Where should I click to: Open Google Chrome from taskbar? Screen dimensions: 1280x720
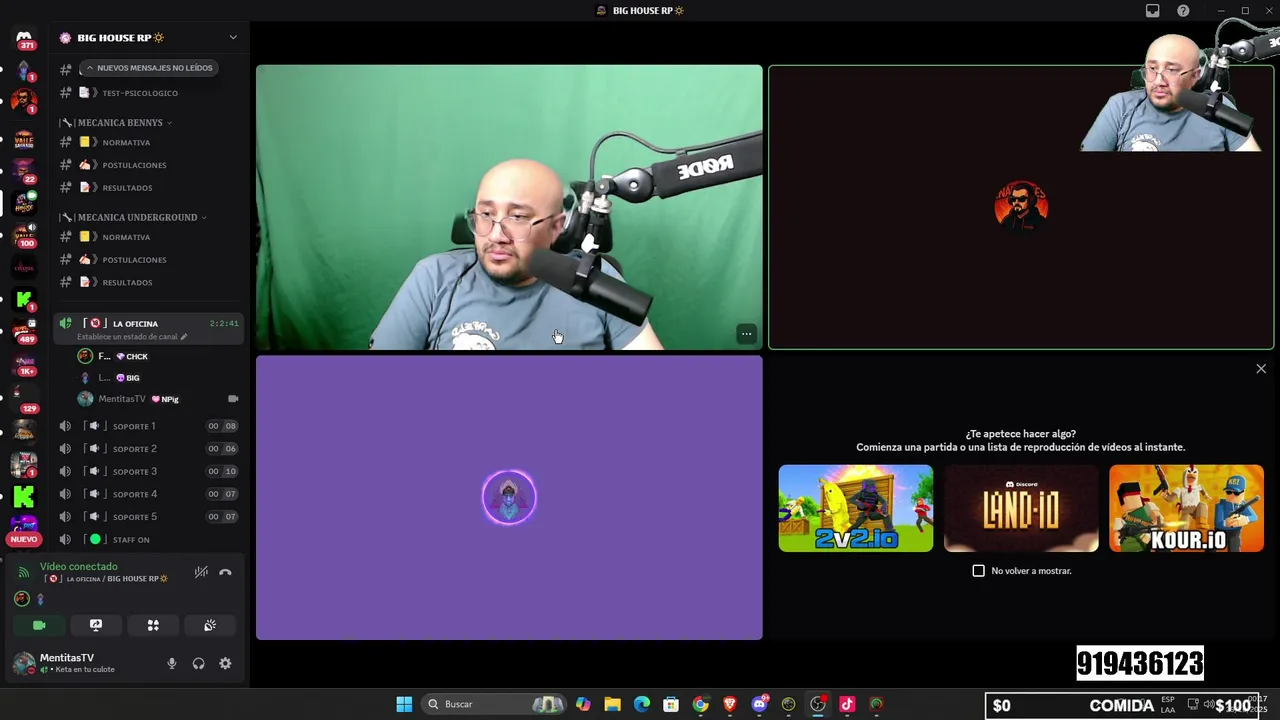pyautogui.click(x=700, y=704)
